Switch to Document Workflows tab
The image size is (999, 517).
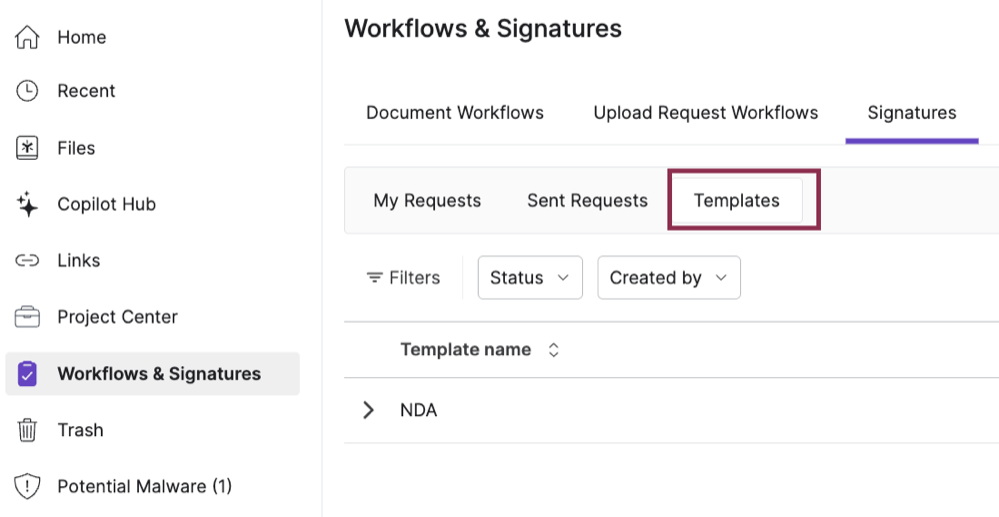point(455,113)
